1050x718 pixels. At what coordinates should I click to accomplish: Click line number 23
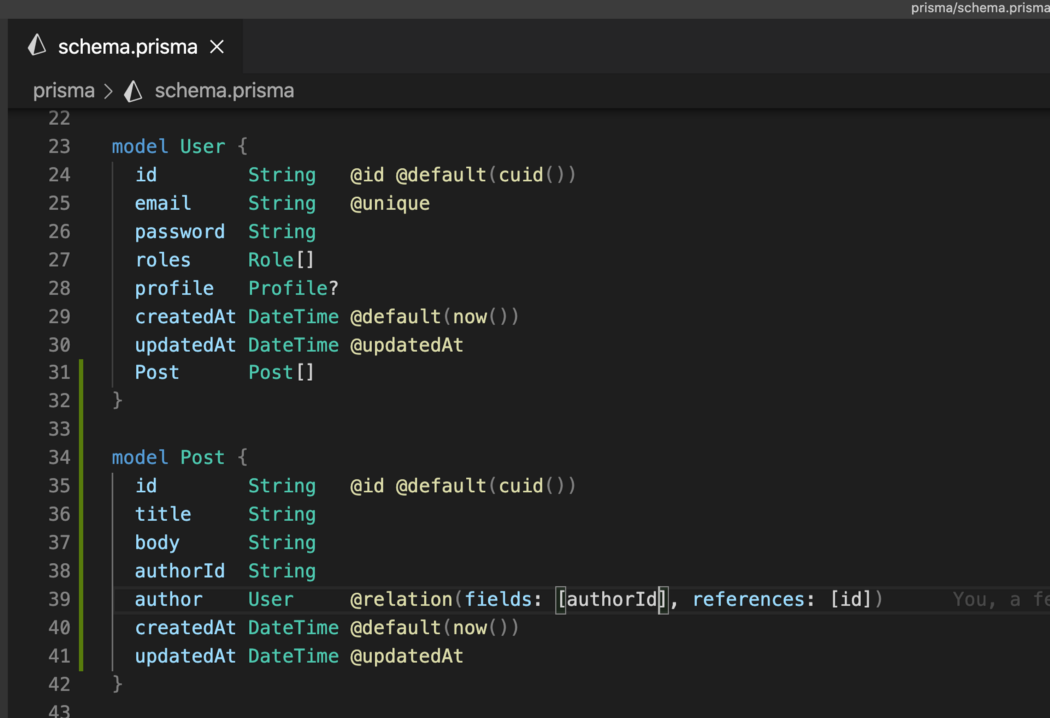pos(59,147)
